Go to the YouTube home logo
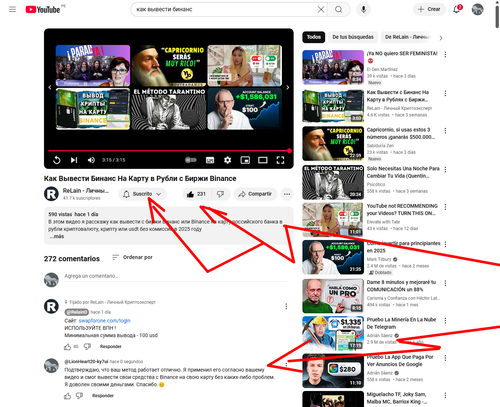Image resolution: width=500 pixels, height=407 pixels. [x=43, y=9]
